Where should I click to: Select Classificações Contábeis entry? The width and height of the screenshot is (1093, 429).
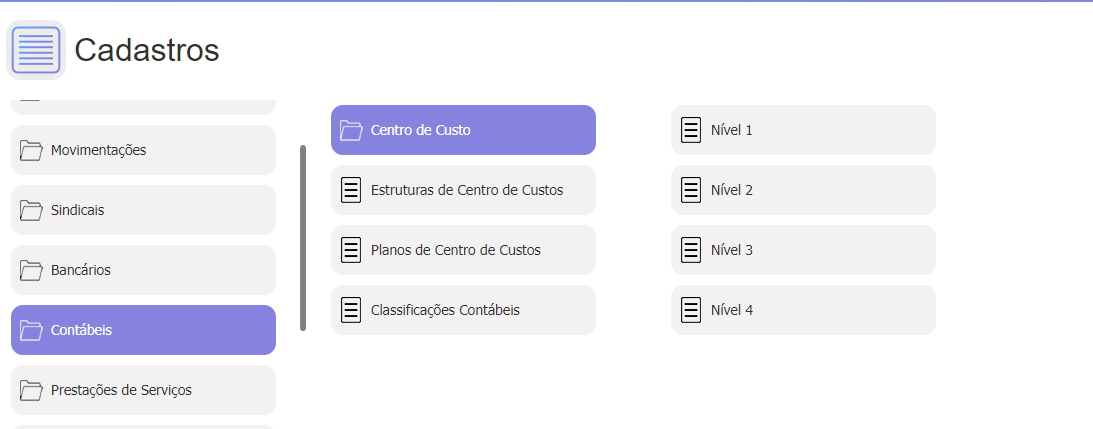coord(464,310)
